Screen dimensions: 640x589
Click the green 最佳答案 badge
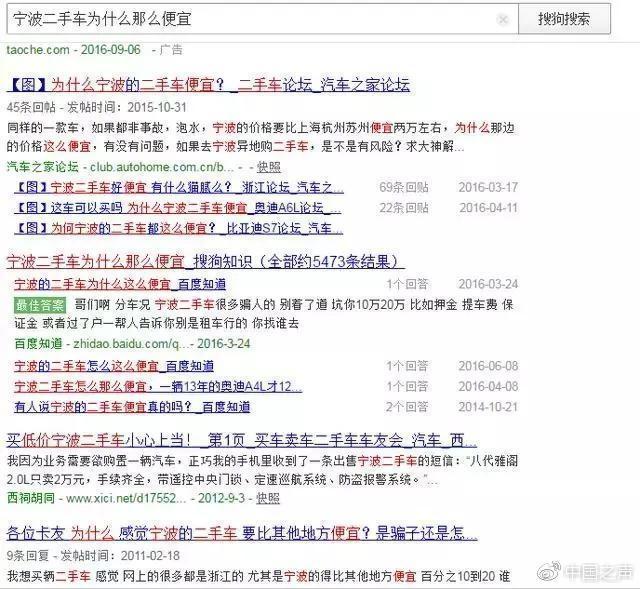[x=40, y=305]
